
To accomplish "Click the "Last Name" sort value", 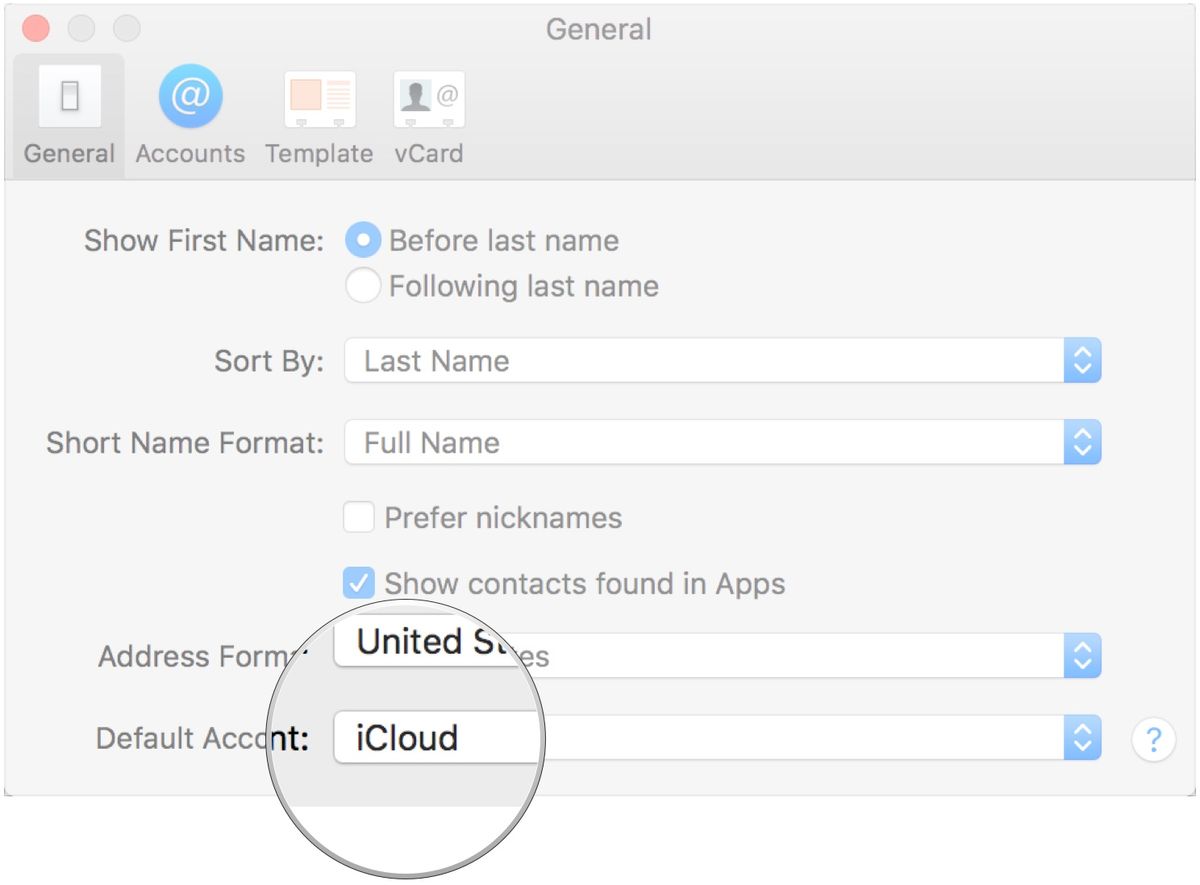I will 436,361.
